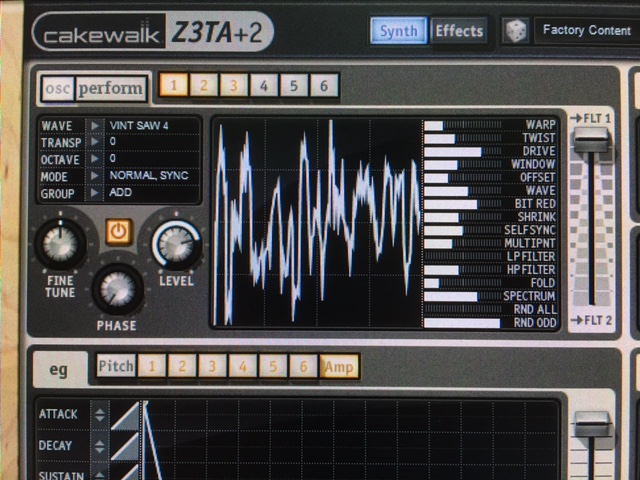Click the ATTACK up/down stepper
This screenshot has height=480, width=640.
tap(100, 415)
